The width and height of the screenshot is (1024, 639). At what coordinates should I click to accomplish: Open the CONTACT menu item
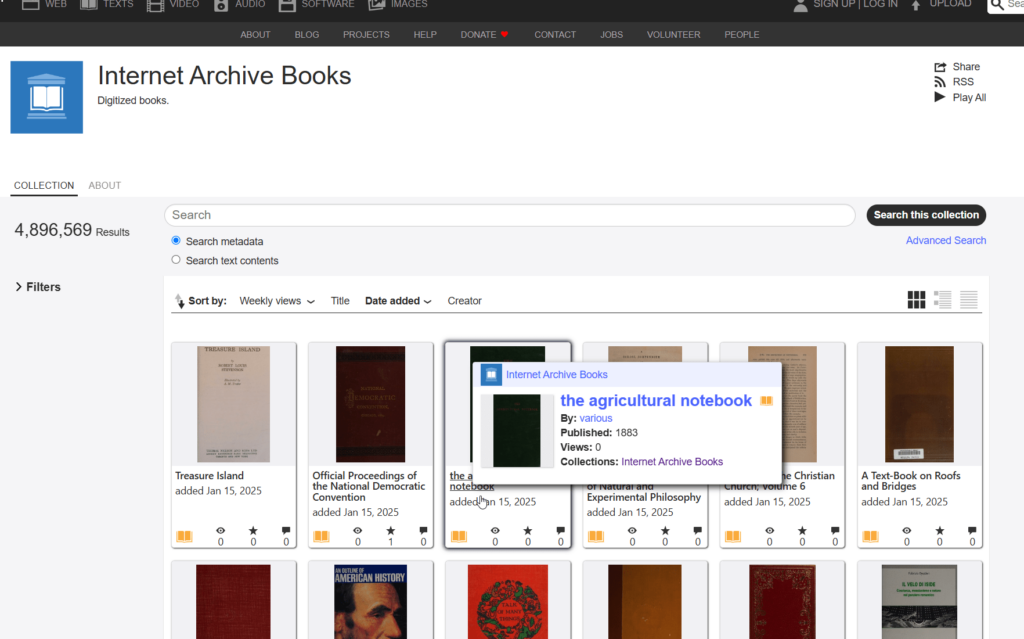(x=554, y=35)
